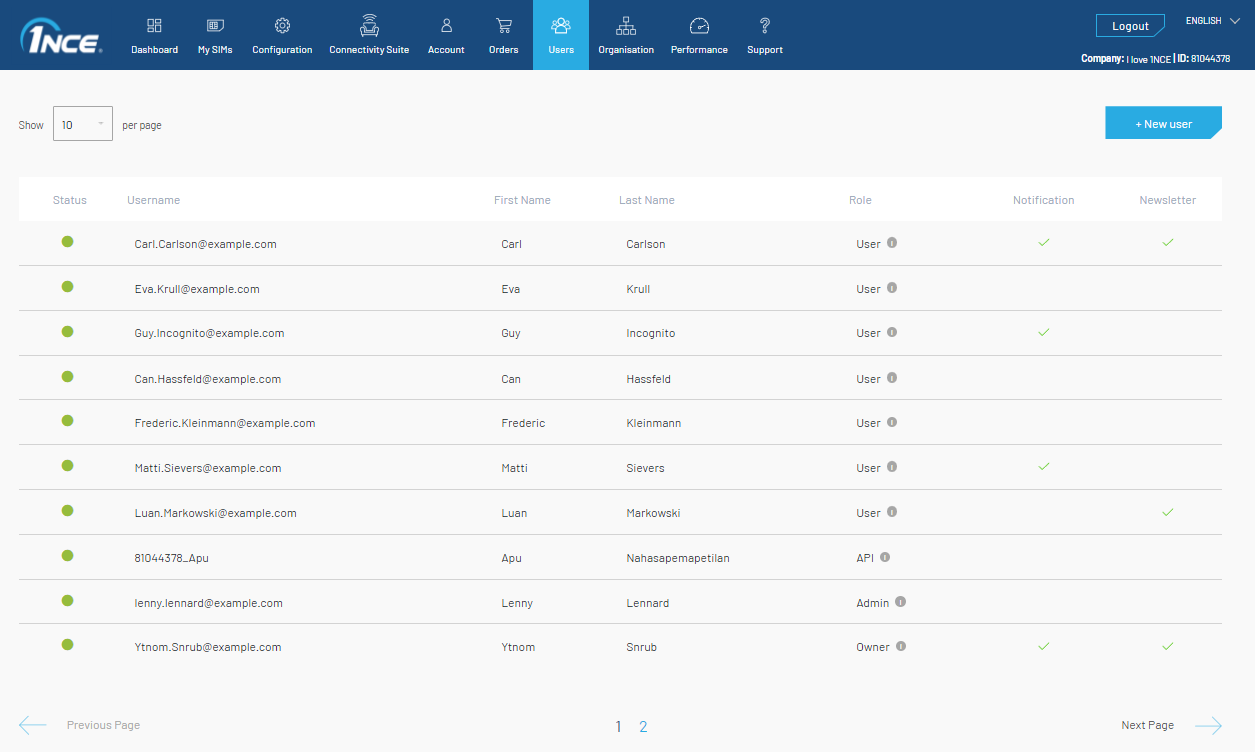
Task: Toggle Newsletter checkmark for Luan Markowski
Action: (1167, 511)
